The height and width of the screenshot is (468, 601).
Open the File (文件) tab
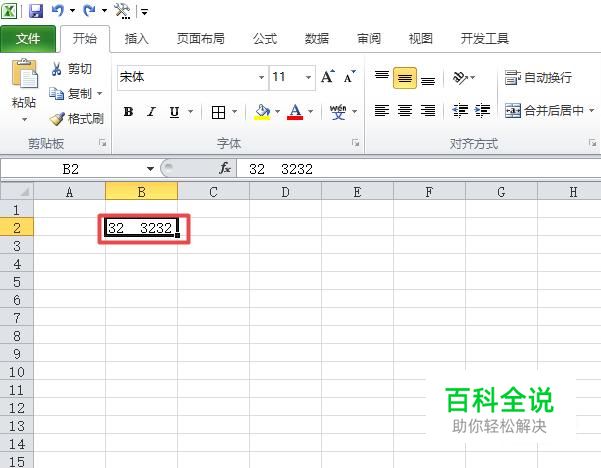28,39
